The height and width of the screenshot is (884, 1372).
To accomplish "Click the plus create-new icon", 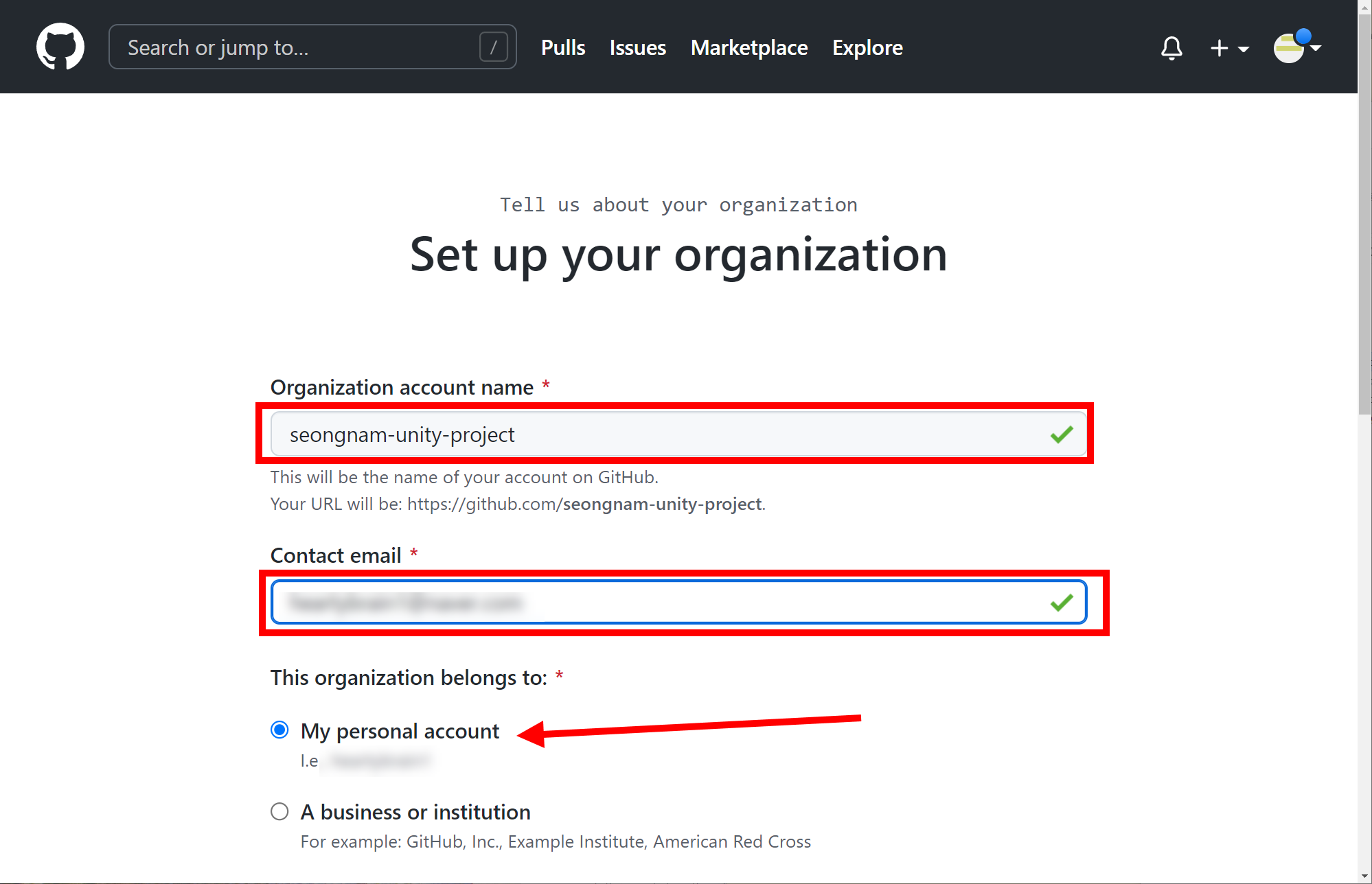I will point(1219,48).
